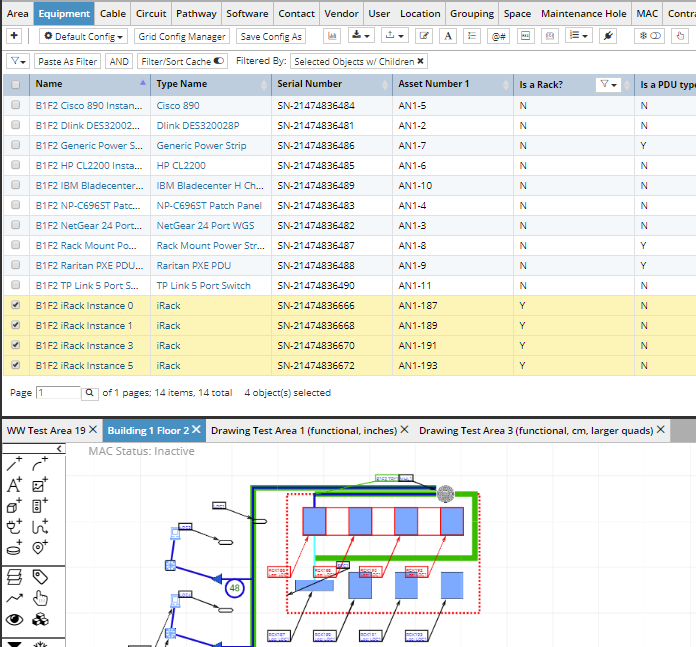696x647 pixels.
Task: Select the add pathway route tool
Action: click(40, 527)
